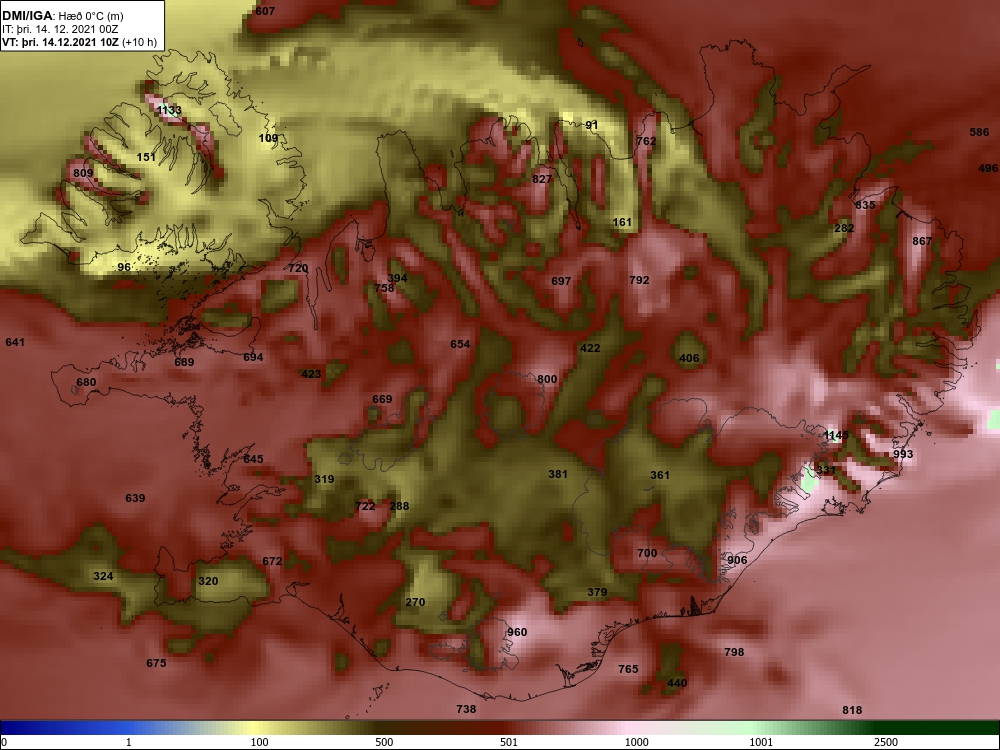Click the map value 827
This screenshot has width=1000, height=750.
click(x=542, y=179)
